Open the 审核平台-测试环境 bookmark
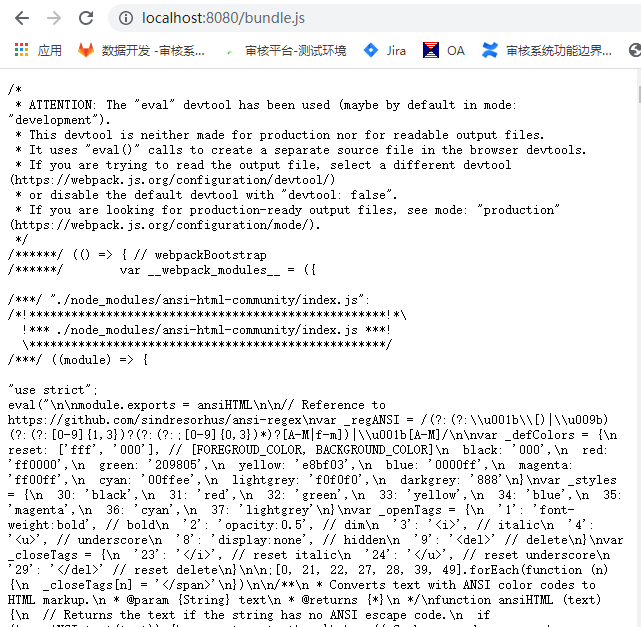 (x=296, y=51)
